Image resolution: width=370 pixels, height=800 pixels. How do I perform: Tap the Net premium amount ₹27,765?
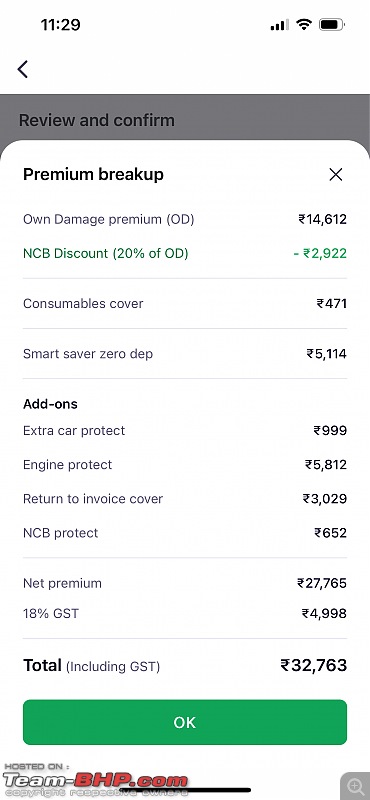322,583
